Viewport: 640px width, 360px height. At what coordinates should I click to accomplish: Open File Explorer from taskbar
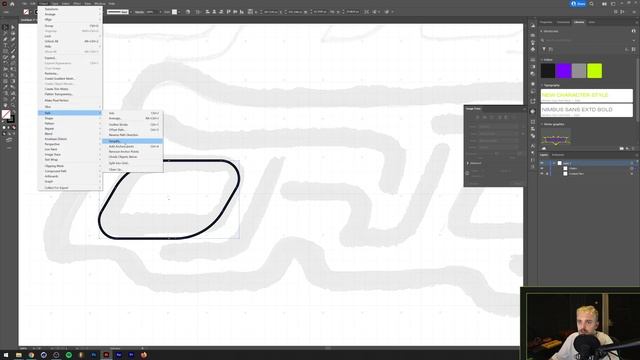(18, 355)
